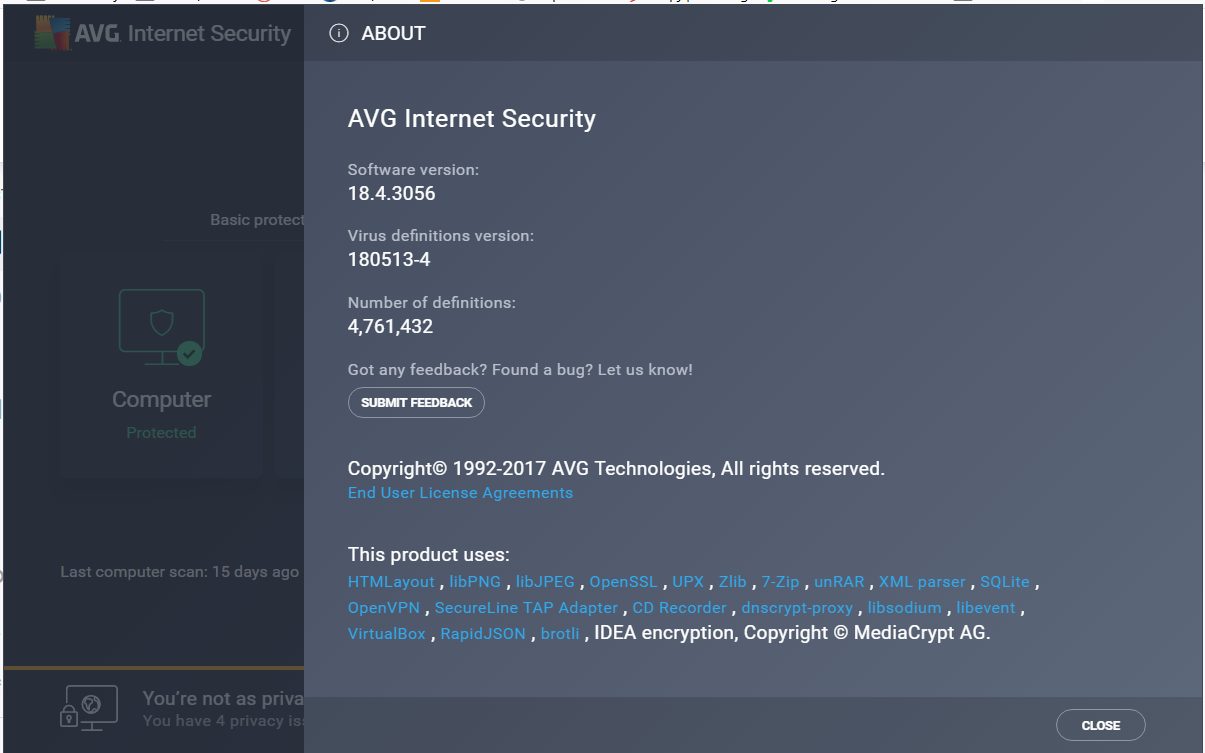
Task: Close the About panel with CLOSE button
Action: (x=1100, y=725)
